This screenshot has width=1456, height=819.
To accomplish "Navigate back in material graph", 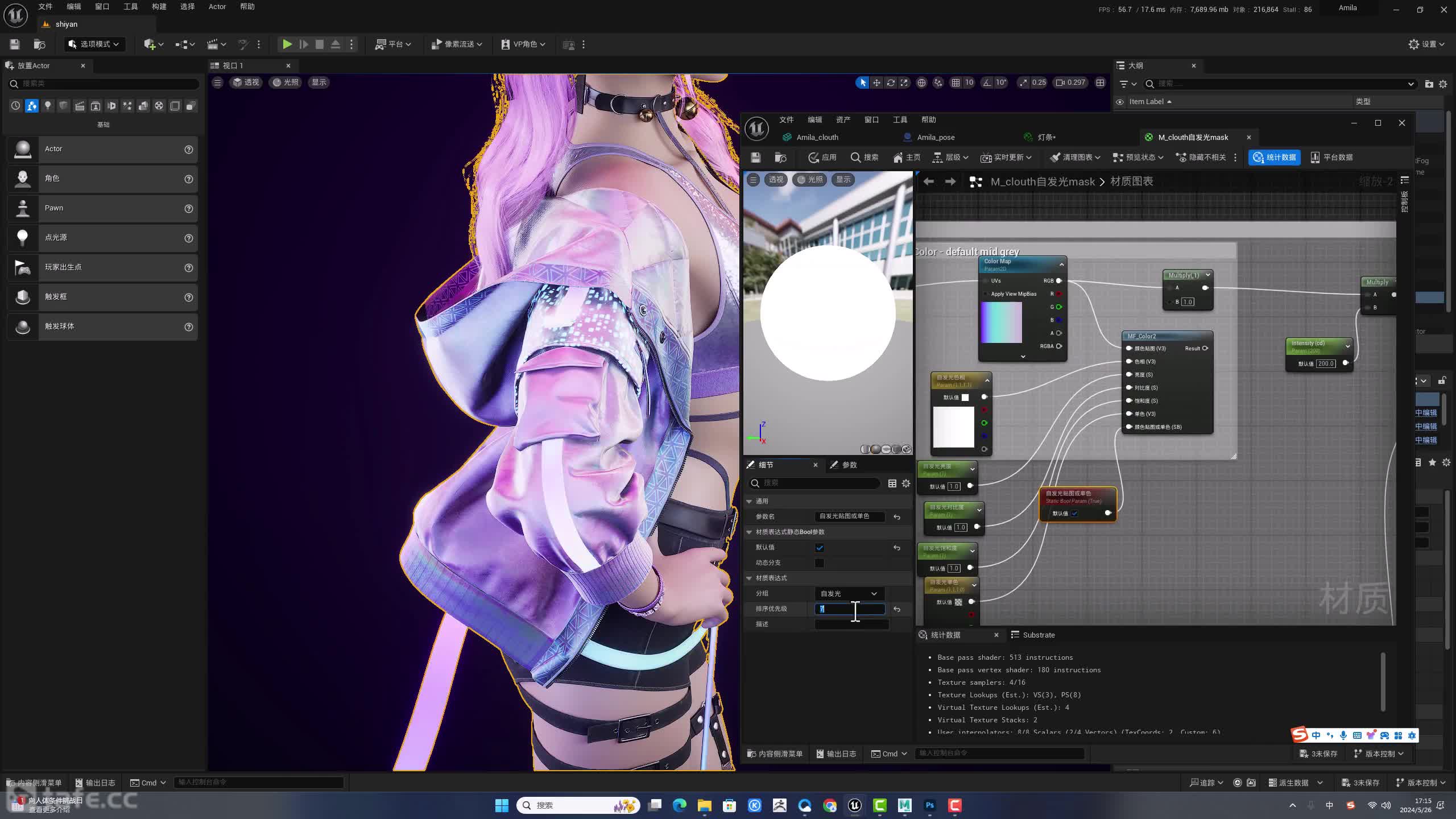I will tap(928, 181).
